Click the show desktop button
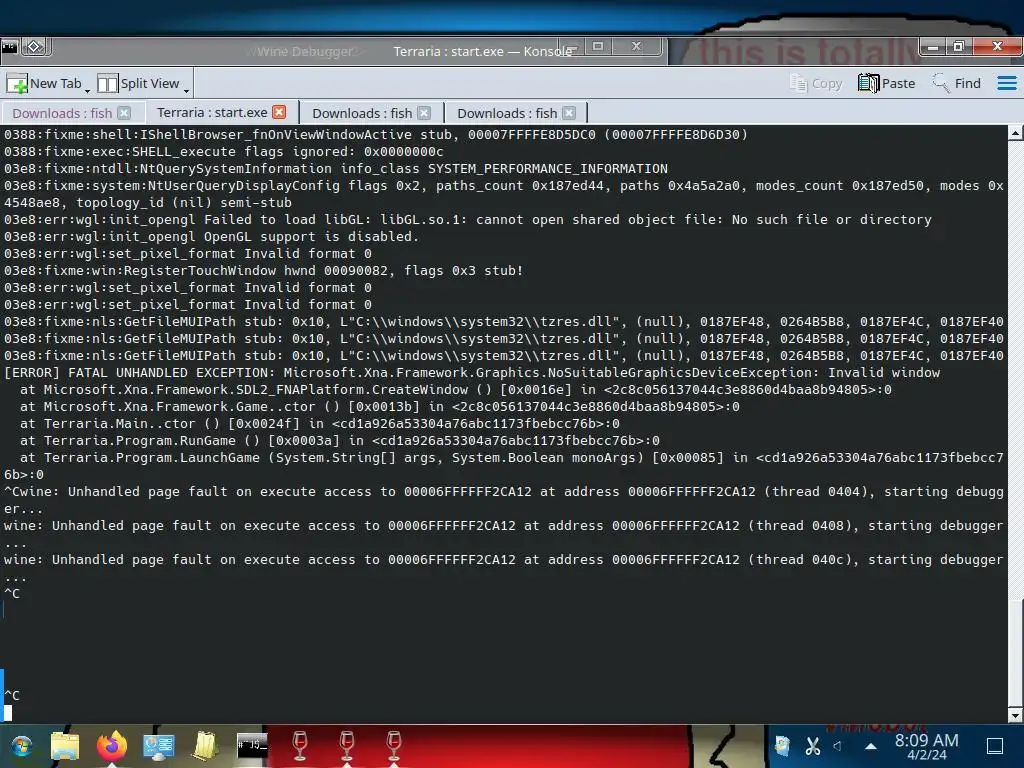 [995, 745]
